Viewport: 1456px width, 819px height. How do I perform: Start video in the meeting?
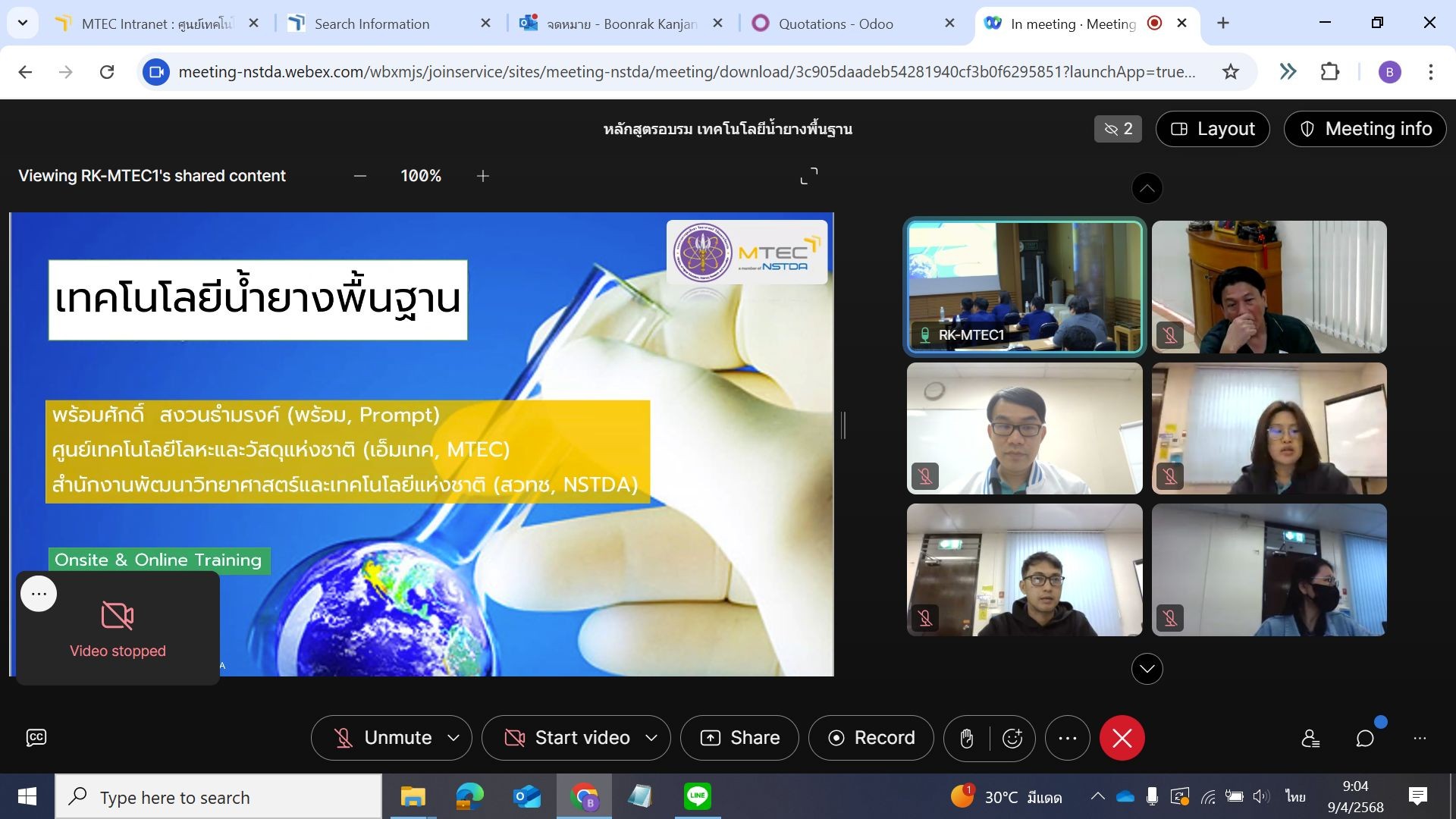click(567, 738)
